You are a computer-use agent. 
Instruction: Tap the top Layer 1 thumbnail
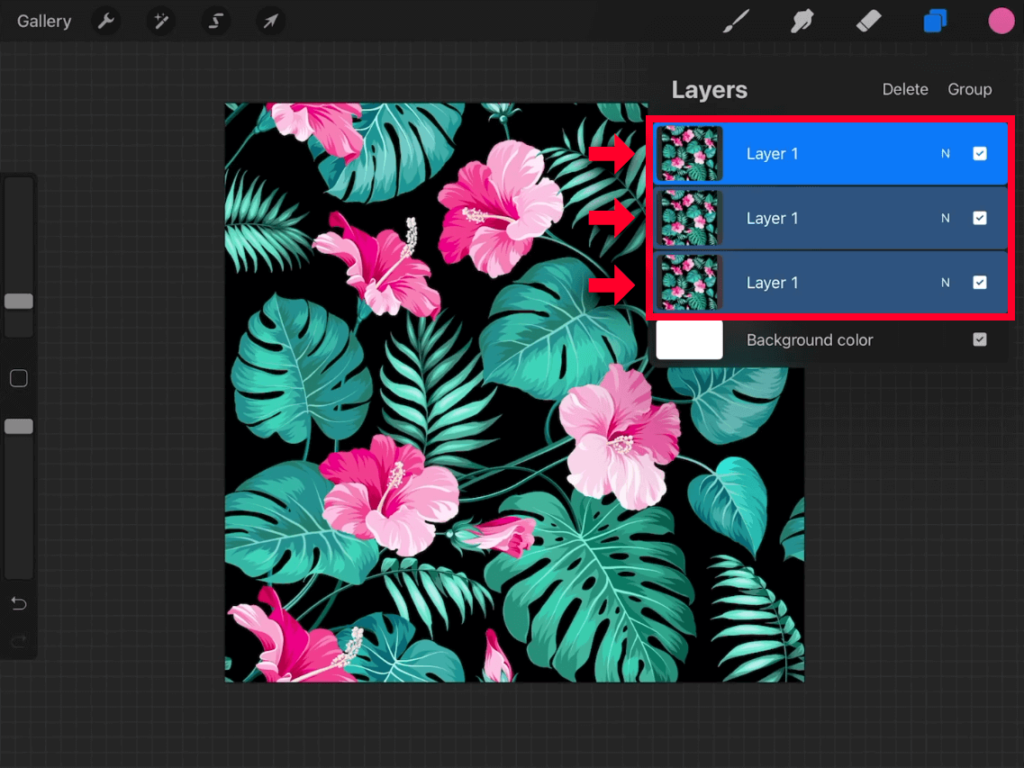click(x=690, y=153)
